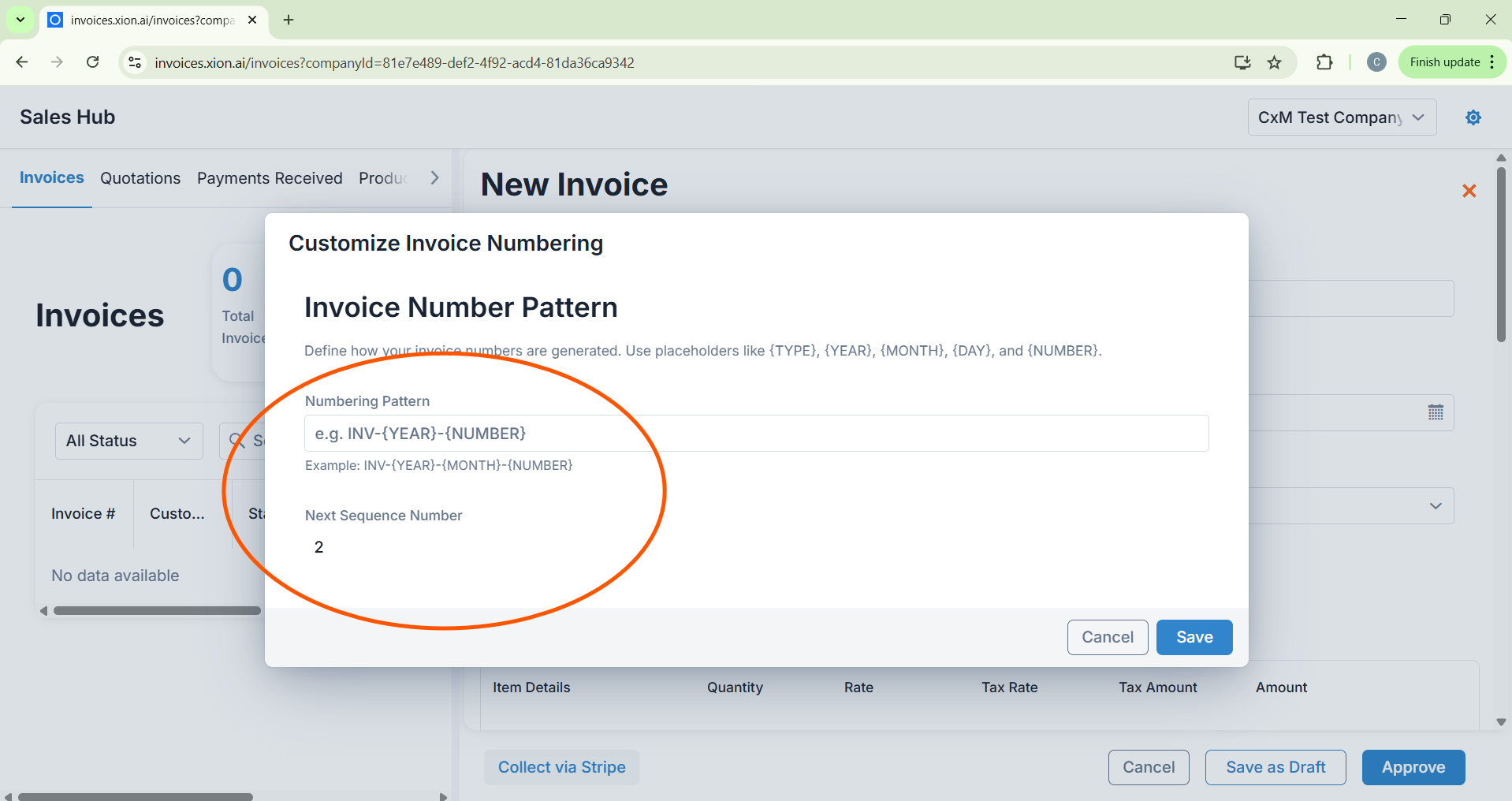The height and width of the screenshot is (801, 1512).
Task: Click the settings gear icon
Action: (1473, 117)
